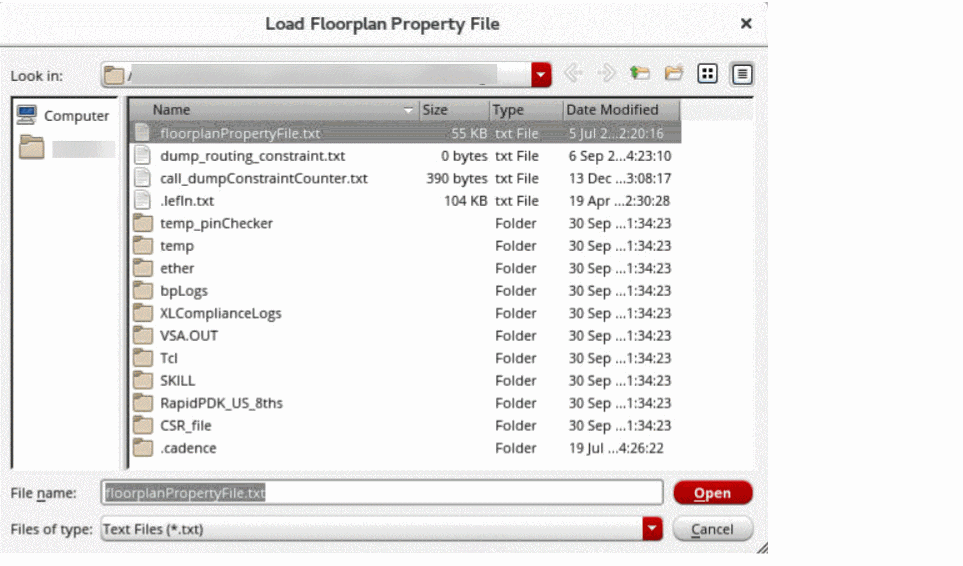The image size is (963, 566).
Task: Click CSR_file folder icon
Action: pyautogui.click(x=143, y=425)
